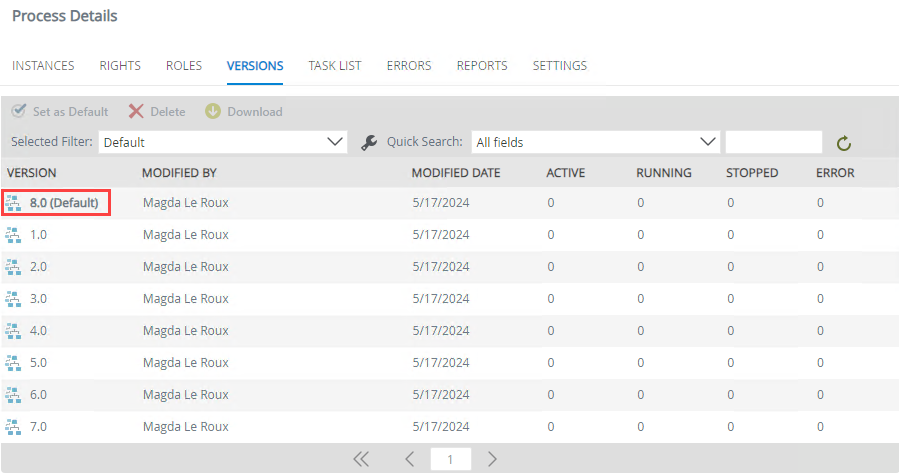Open the Selected Filter dropdown

pyautogui.click(x=222, y=142)
